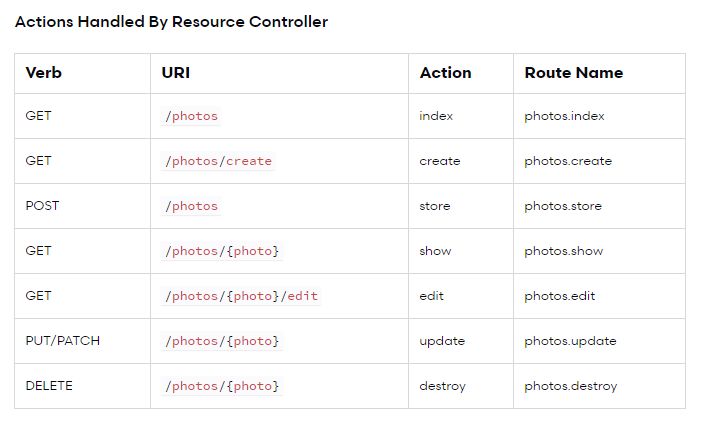This screenshot has width=706, height=429.
Task: Click the photos.index route name
Action: pos(564,116)
